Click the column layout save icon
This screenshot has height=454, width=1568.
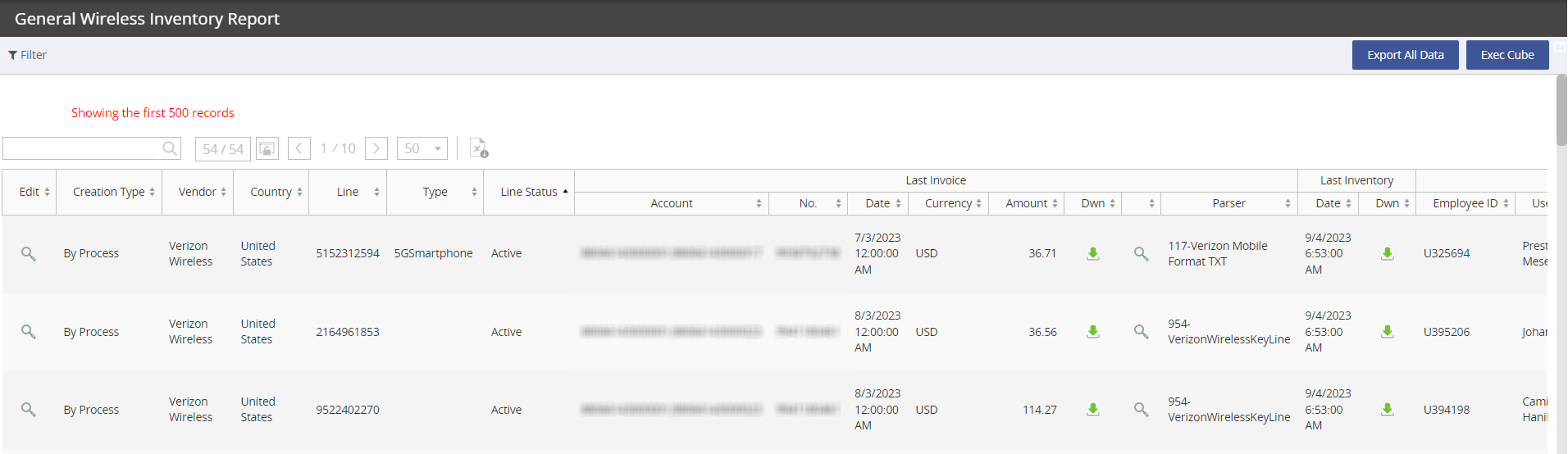click(x=267, y=148)
